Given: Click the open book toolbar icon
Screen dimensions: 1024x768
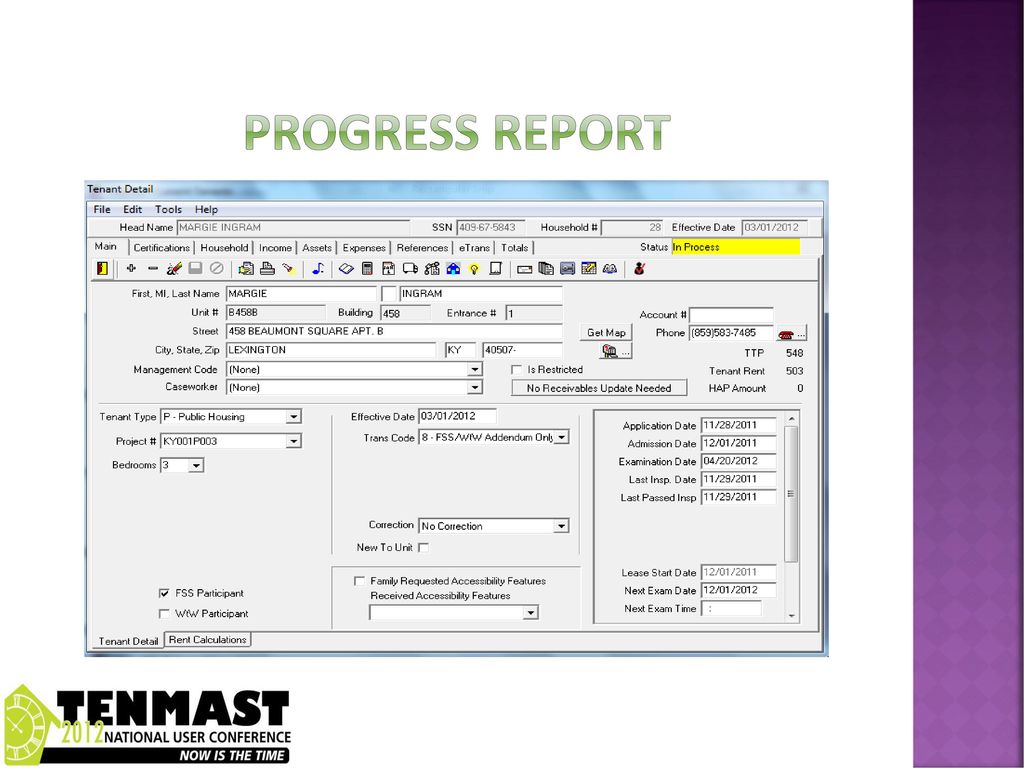Looking at the screenshot, I should 346,268.
